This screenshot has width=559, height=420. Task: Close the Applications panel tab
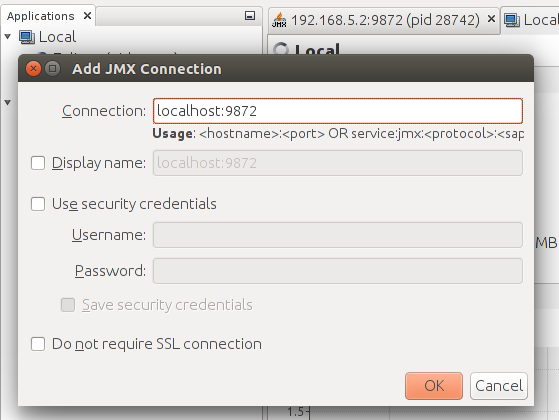click(87, 16)
